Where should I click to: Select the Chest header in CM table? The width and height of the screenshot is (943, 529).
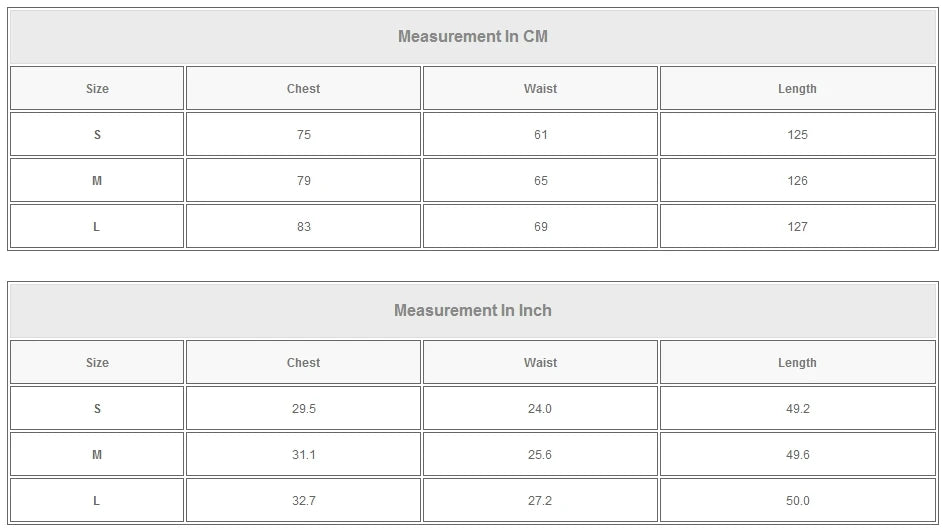tap(303, 89)
